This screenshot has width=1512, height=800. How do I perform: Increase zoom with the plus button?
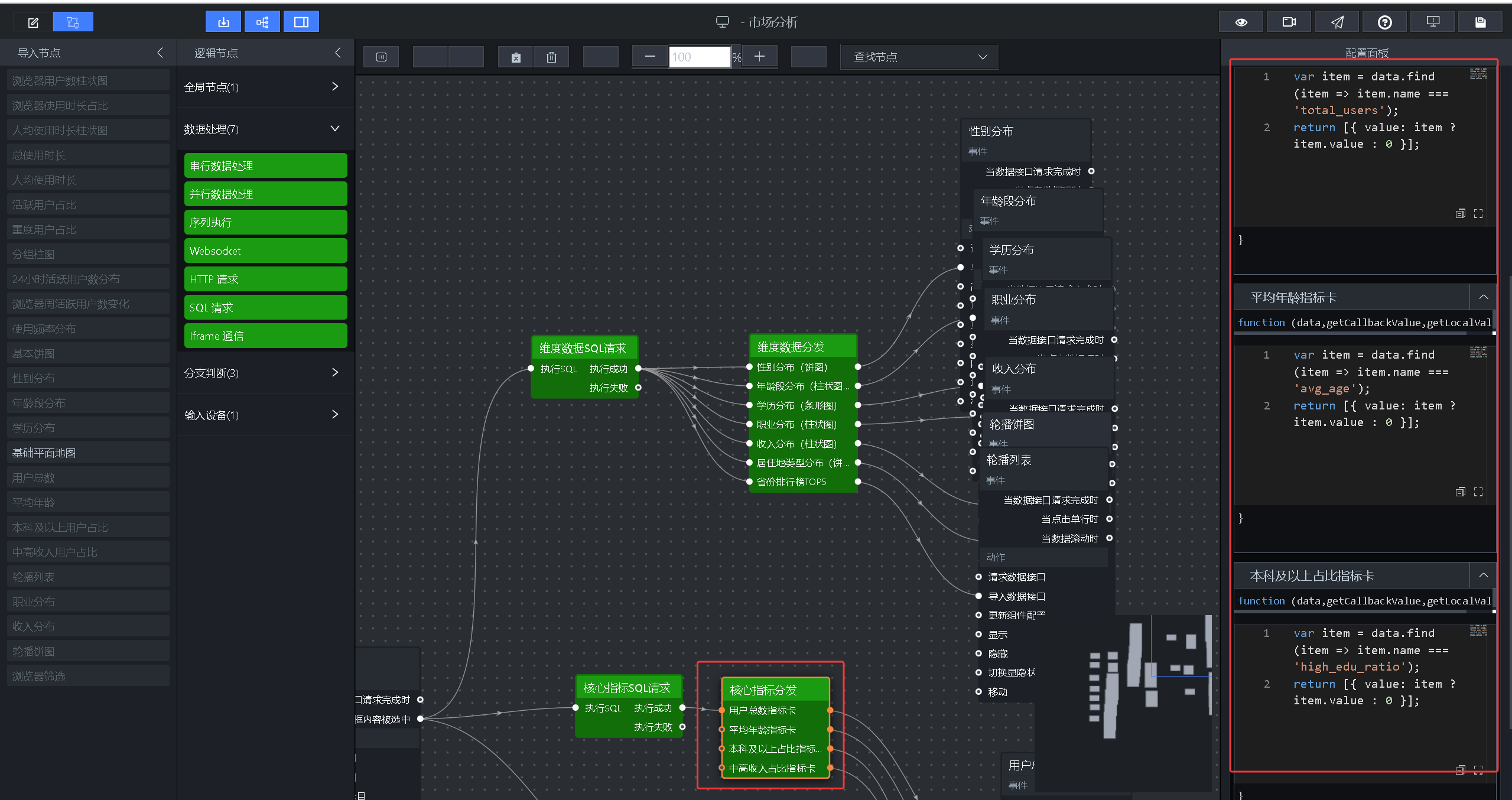coord(760,57)
